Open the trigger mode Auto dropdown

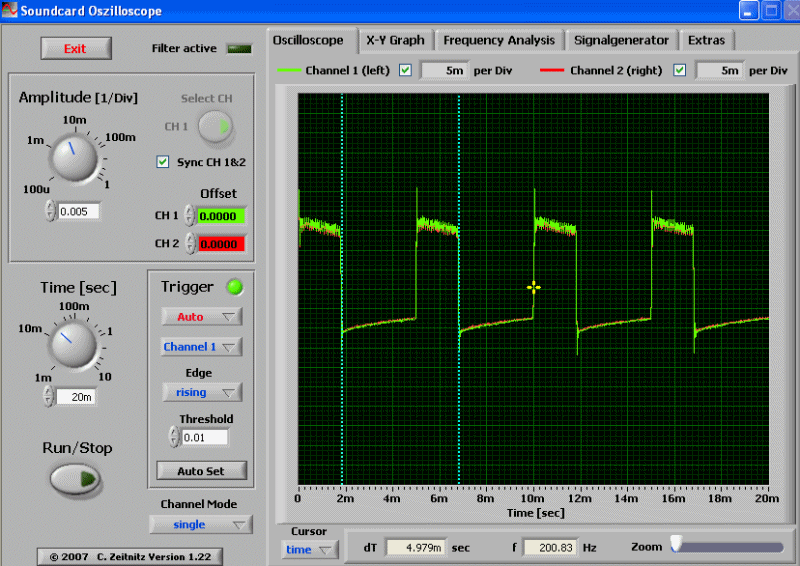202,317
